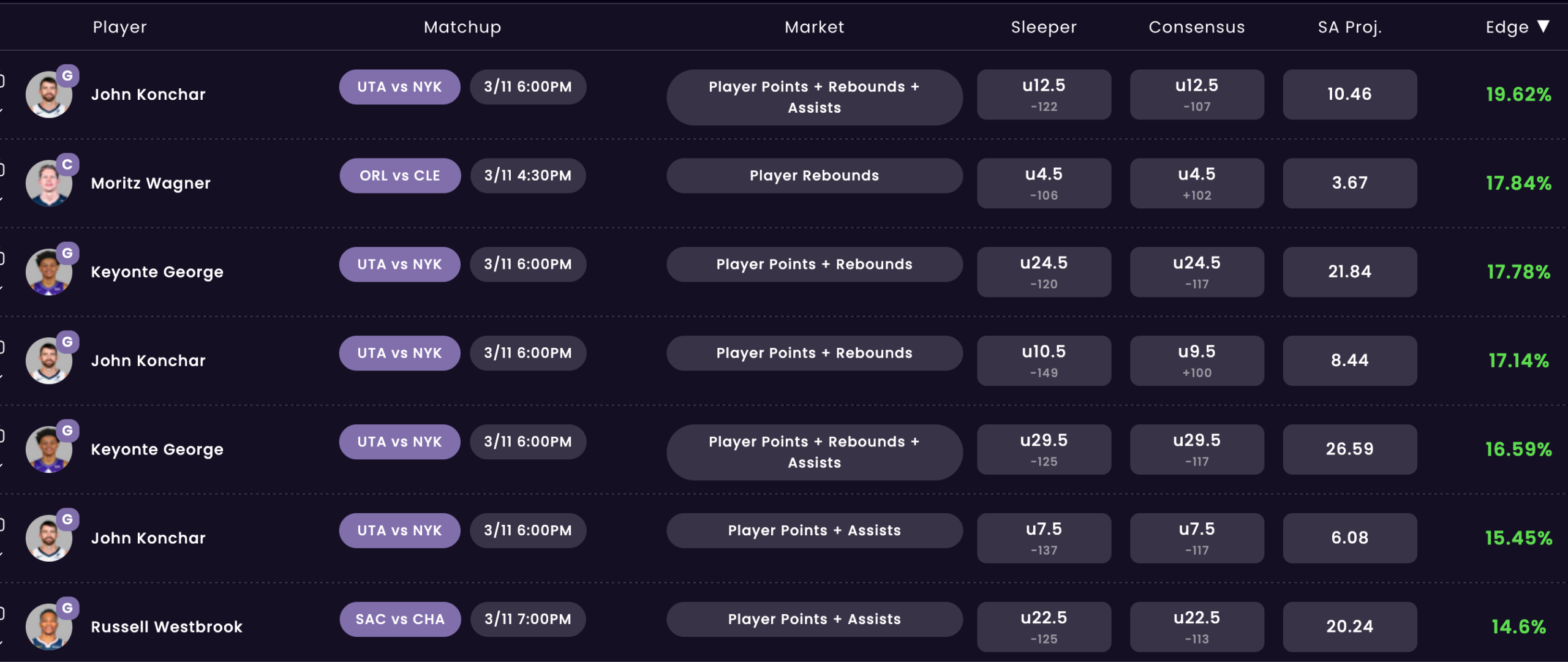Click John Konchar's headshot in the u7.5 row
This screenshot has width=1568, height=662.
[48, 538]
